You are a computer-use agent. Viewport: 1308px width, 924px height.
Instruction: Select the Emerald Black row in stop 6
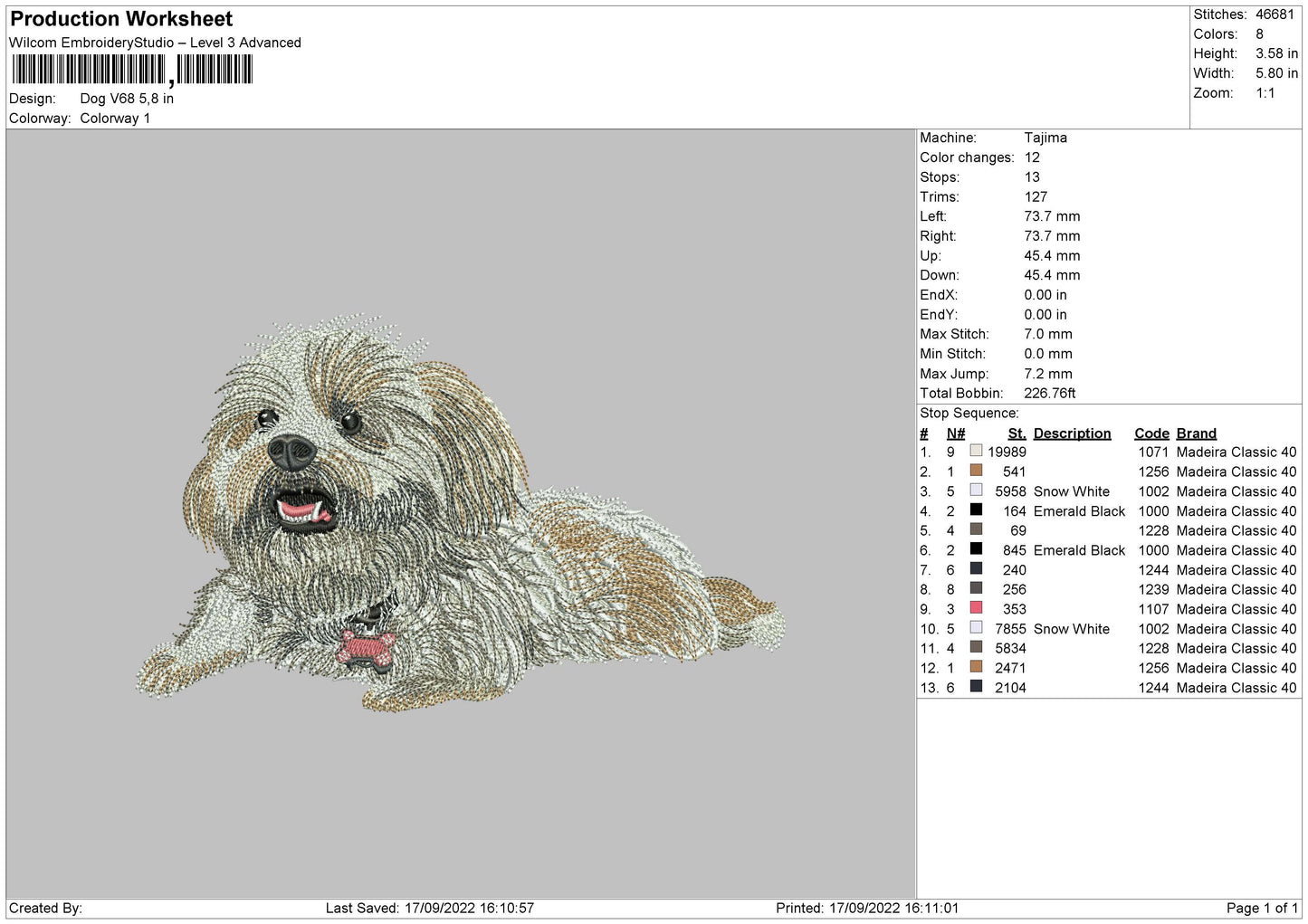(1109, 550)
